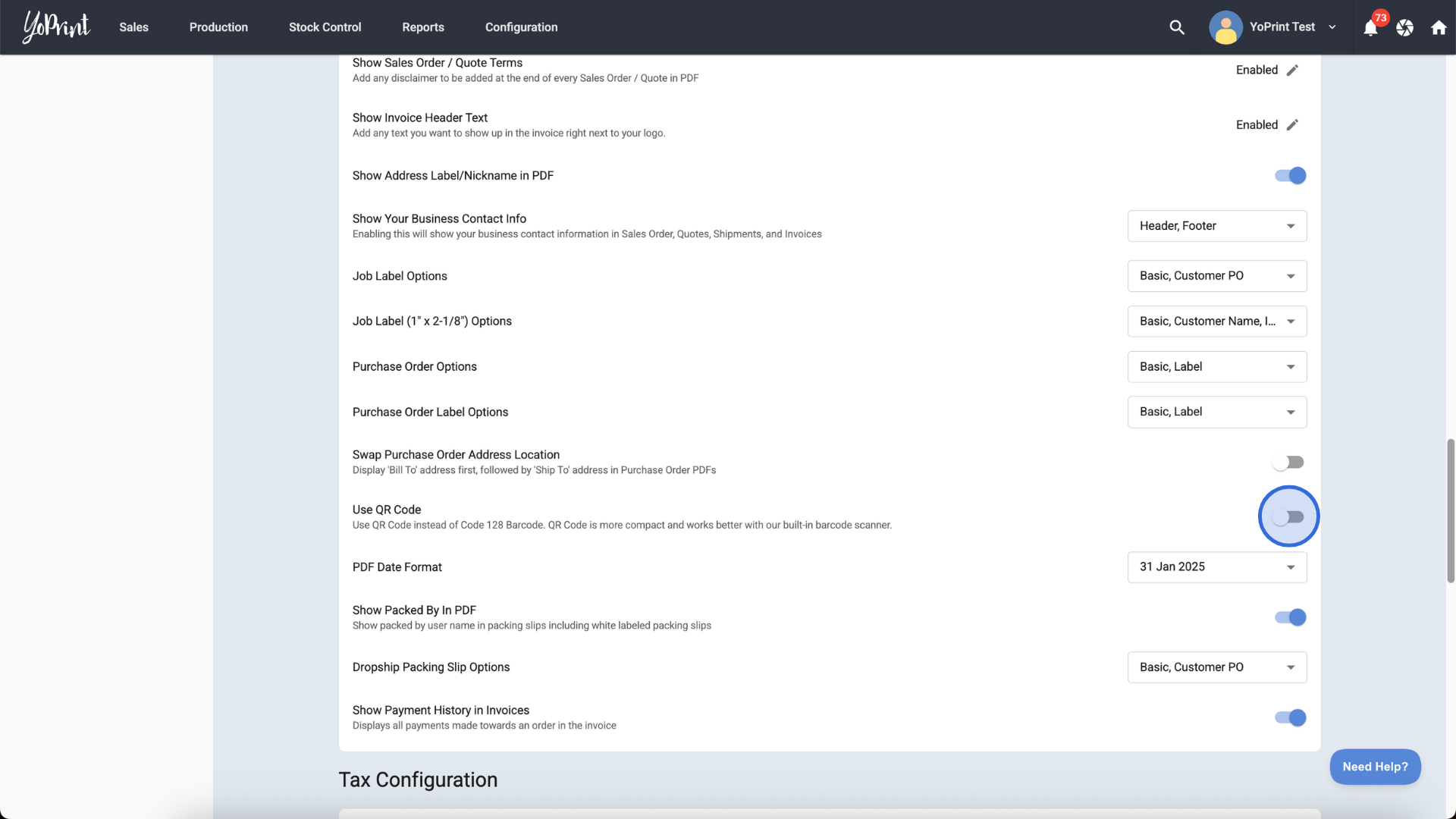Open Job Label Options dropdown
Image resolution: width=1456 pixels, height=819 pixels.
click(x=1217, y=276)
